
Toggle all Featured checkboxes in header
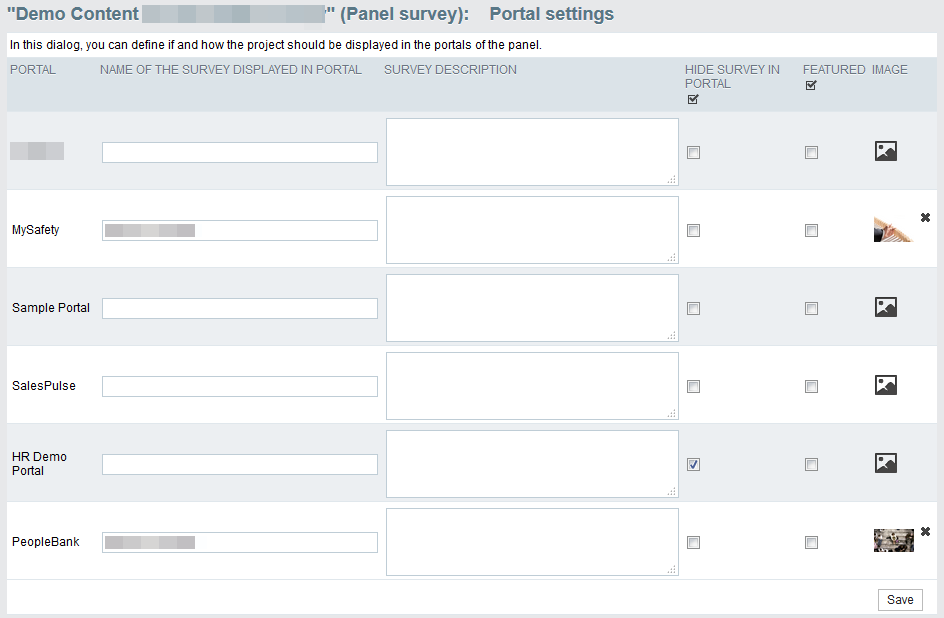tap(811, 85)
